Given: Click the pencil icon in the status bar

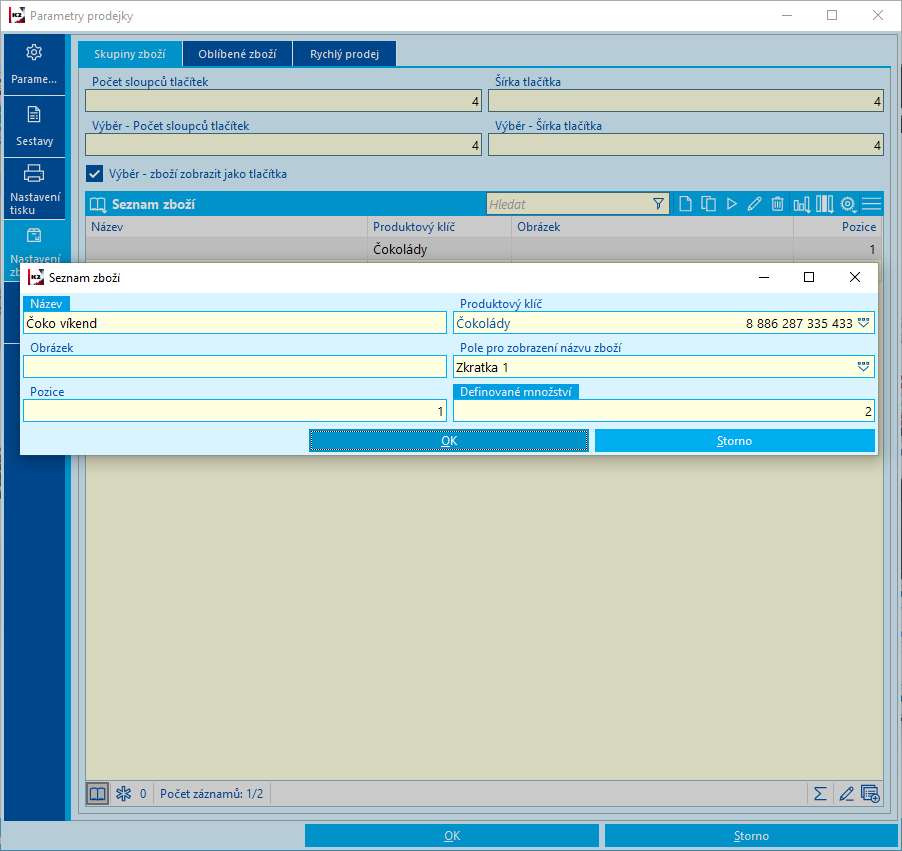Looking at the screenshot, I should pyautogui.click(x=846, y=794).
